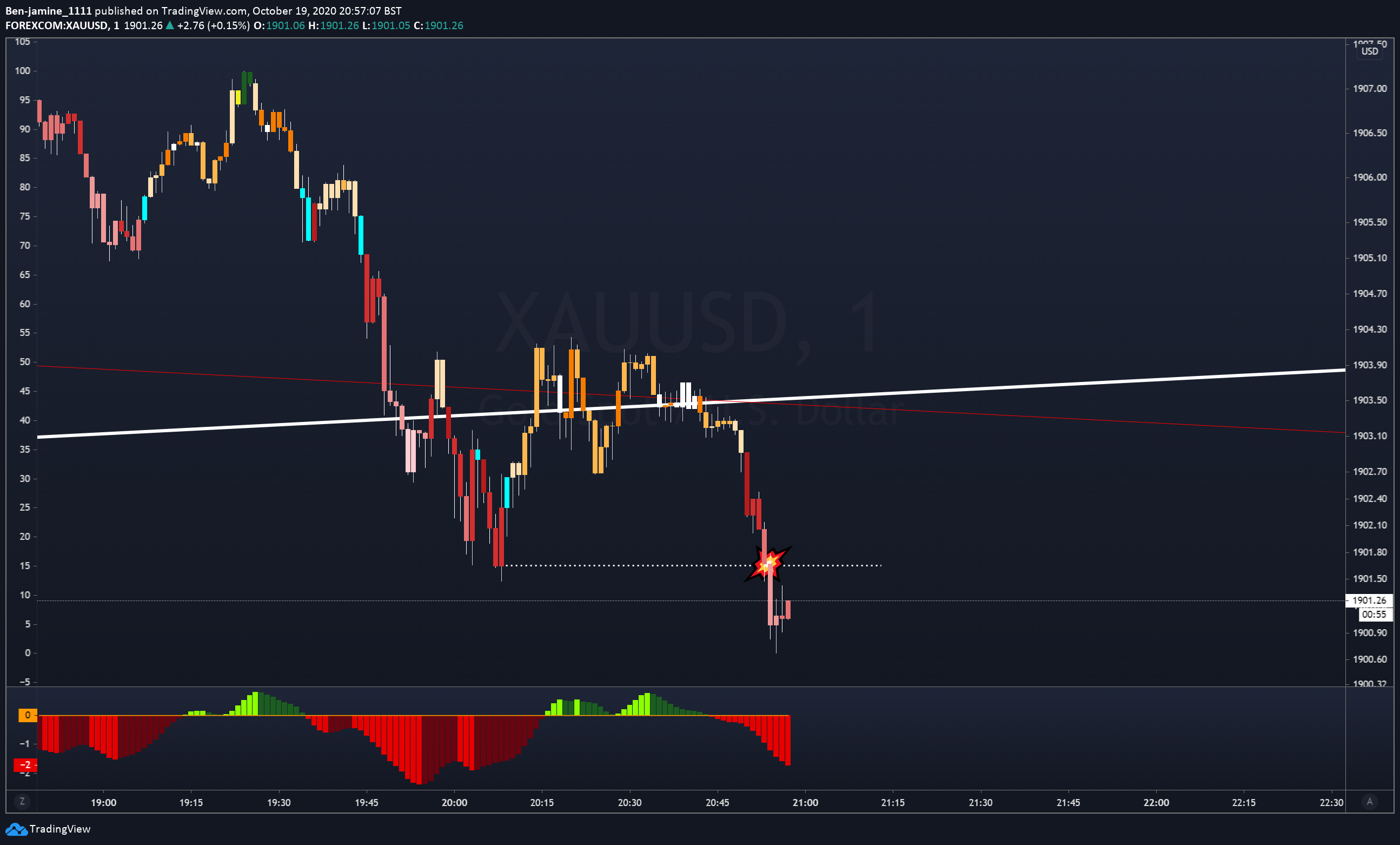Click the author name Ben-jamine_1111
1400x845 pixels.
[x=48, y=11]
